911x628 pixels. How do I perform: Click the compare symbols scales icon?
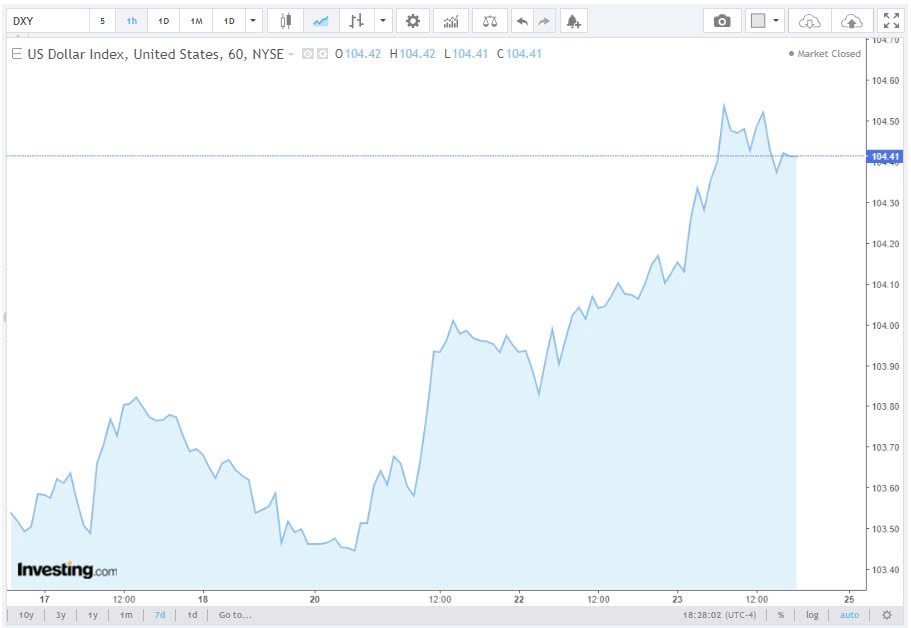pyautogui.click(x=488, y=20)
